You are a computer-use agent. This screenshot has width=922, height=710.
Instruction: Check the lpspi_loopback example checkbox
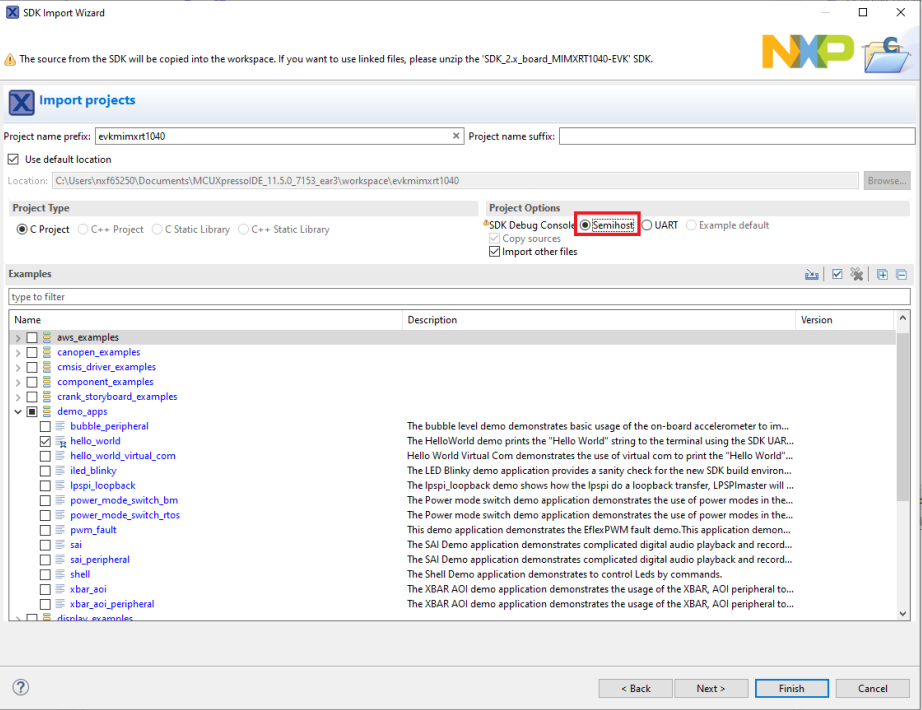(45, 486)
